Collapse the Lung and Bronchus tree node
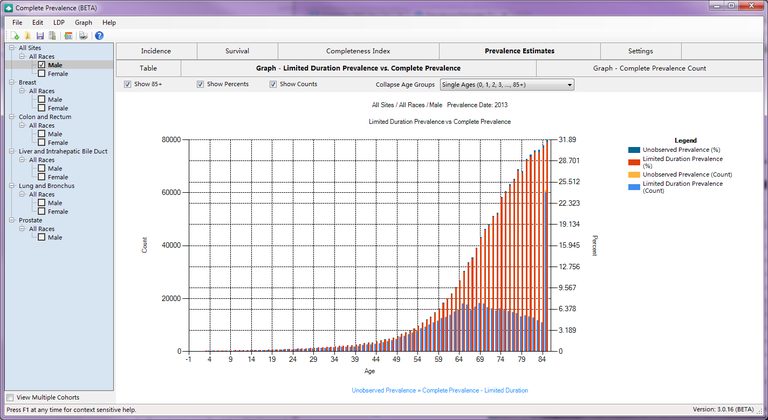The image size is (768, 420). 10,186
